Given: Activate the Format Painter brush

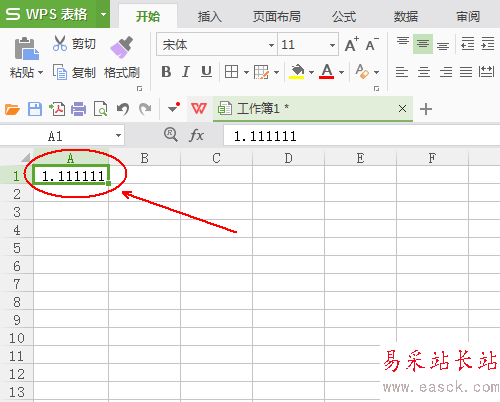Looking at the screenshot, I should click(x=121, y=48).
